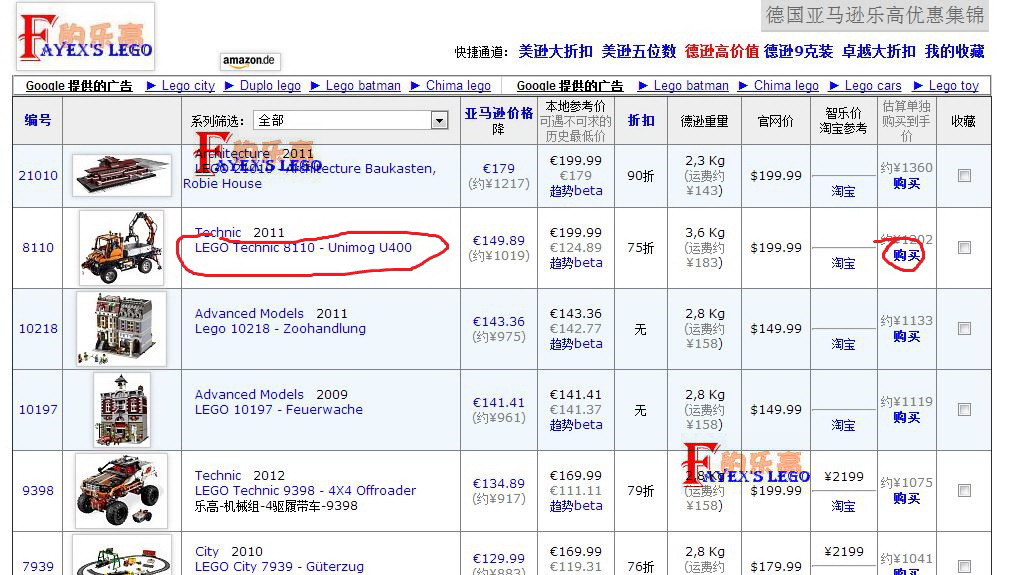Click the €149.89 Amazon price

498,241
